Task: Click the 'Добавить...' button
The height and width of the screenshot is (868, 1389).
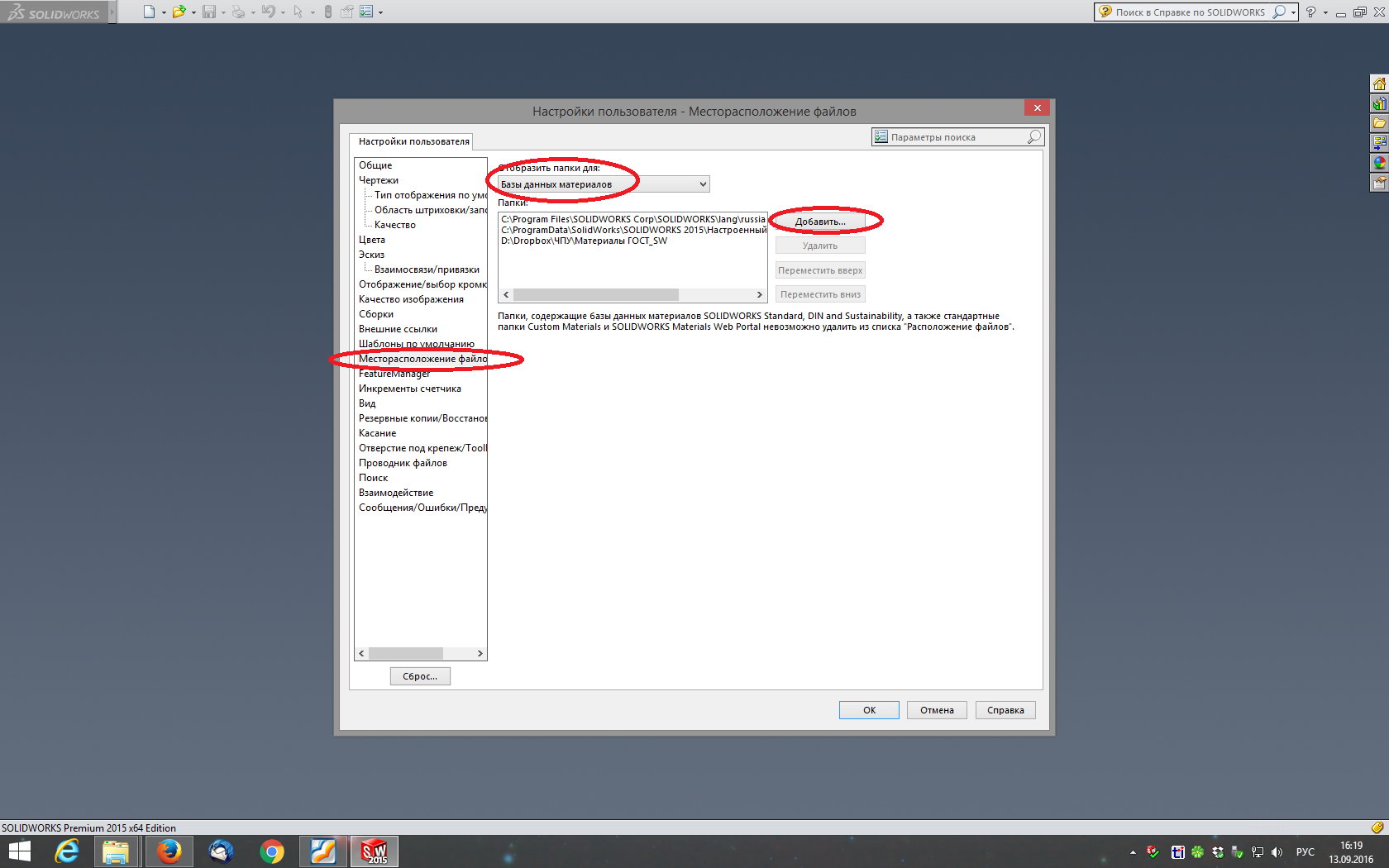Action: (x=820, y=222)
